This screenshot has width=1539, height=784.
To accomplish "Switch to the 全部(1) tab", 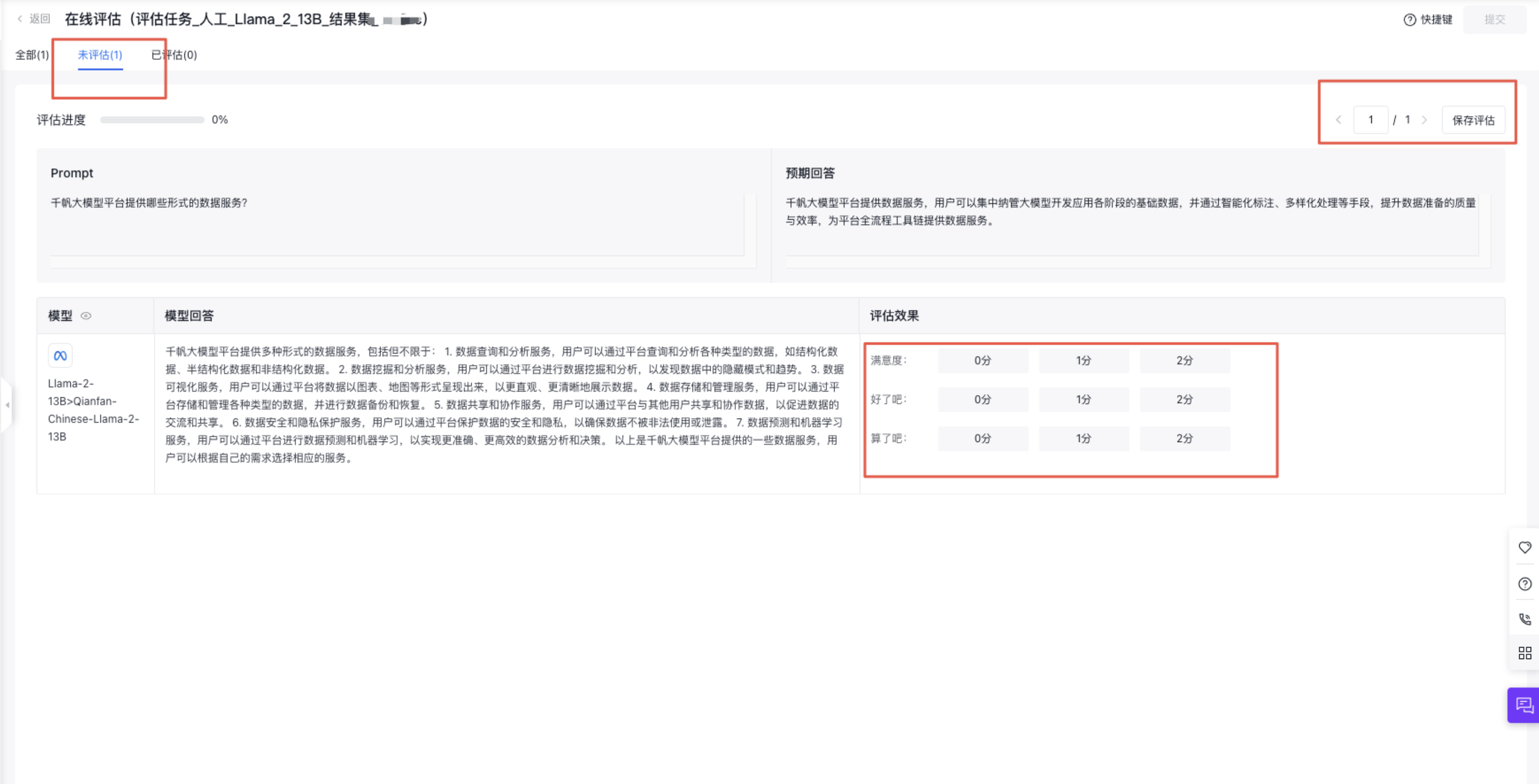I will 32,55.
